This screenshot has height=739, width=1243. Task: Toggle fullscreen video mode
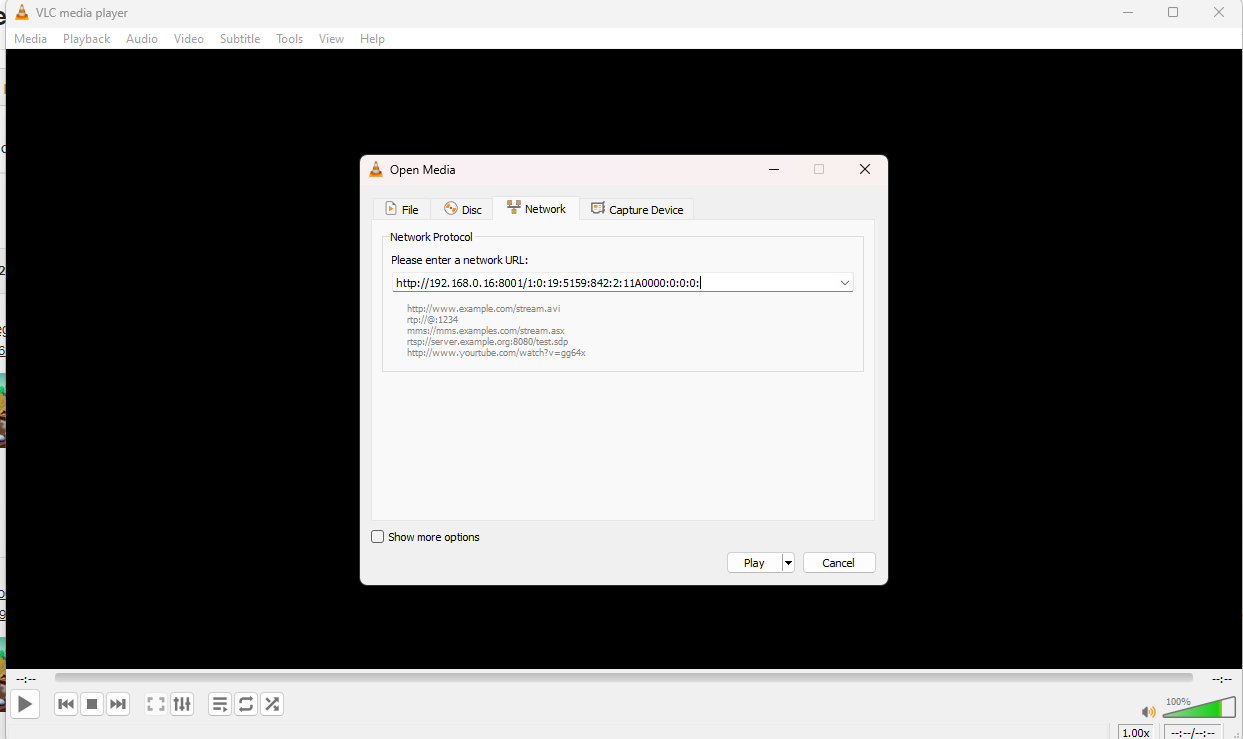(x=156, y=704)
